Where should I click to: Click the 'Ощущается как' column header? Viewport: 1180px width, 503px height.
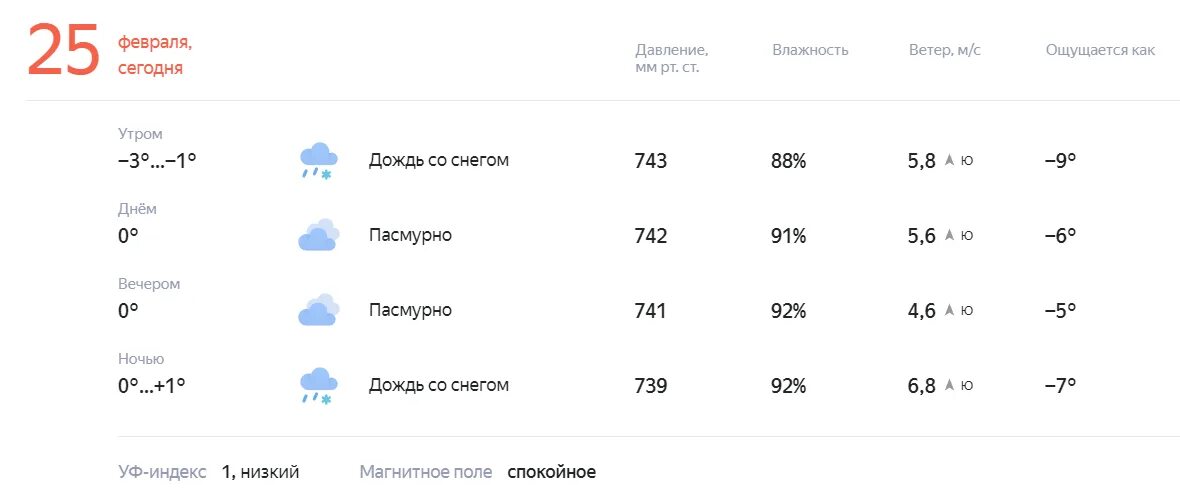[1100, 50]
